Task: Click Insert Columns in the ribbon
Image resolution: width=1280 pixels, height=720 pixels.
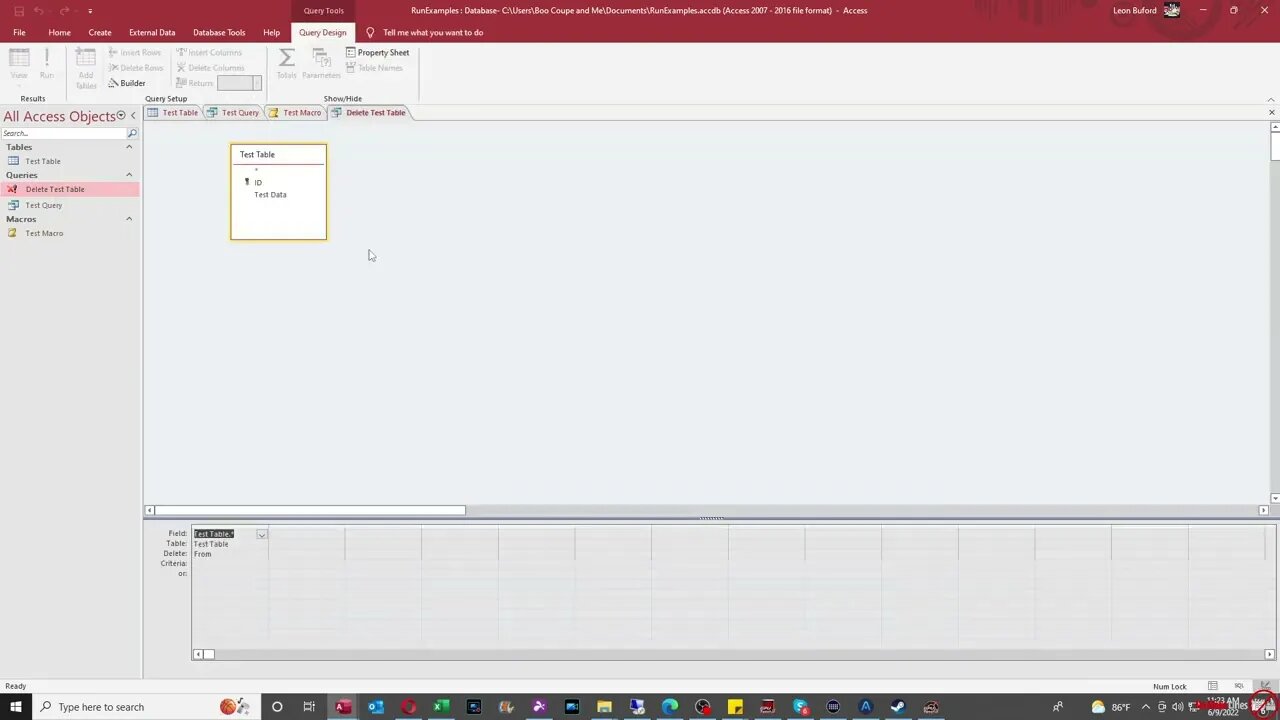Action: [209, 52]
